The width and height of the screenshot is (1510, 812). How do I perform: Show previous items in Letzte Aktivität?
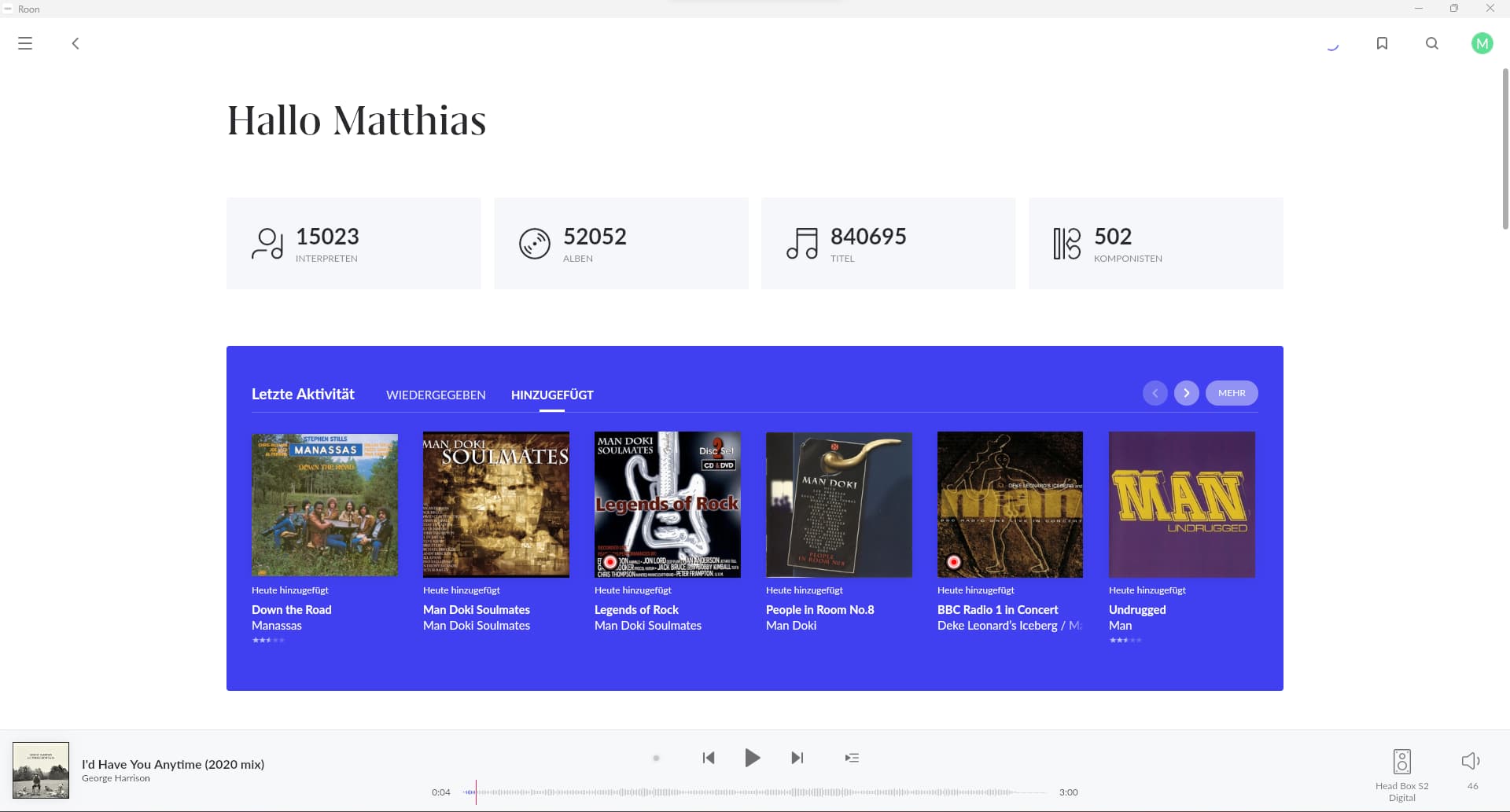[x=1155, y=393]
